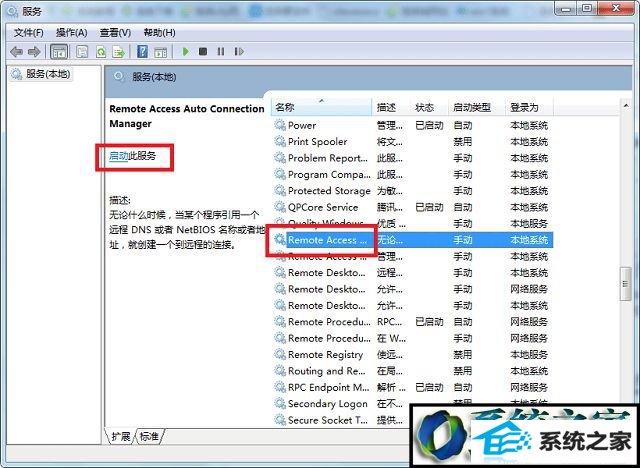Sort by the 状态 column header
Image resolution: width=640 pixels, height=468 pixels.
click(429, 107)
